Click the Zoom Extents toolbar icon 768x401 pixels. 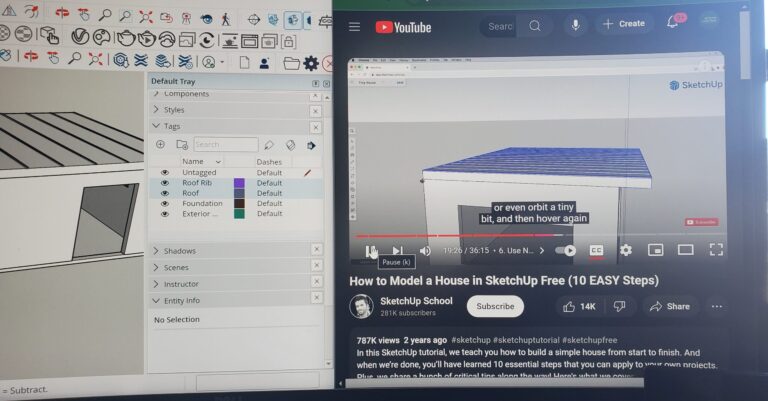(x=146, y=18)
